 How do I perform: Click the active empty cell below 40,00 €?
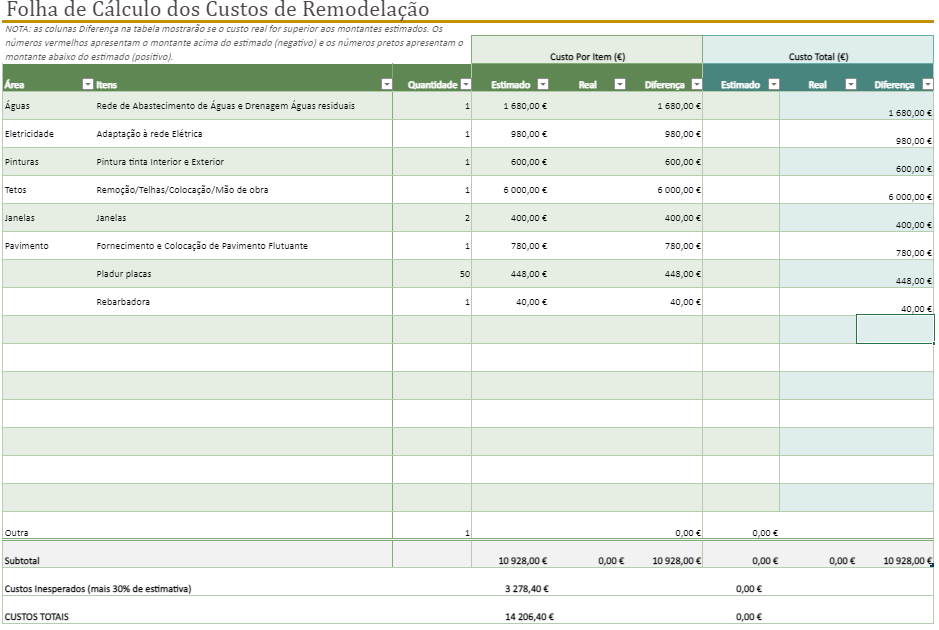point(895,329)
